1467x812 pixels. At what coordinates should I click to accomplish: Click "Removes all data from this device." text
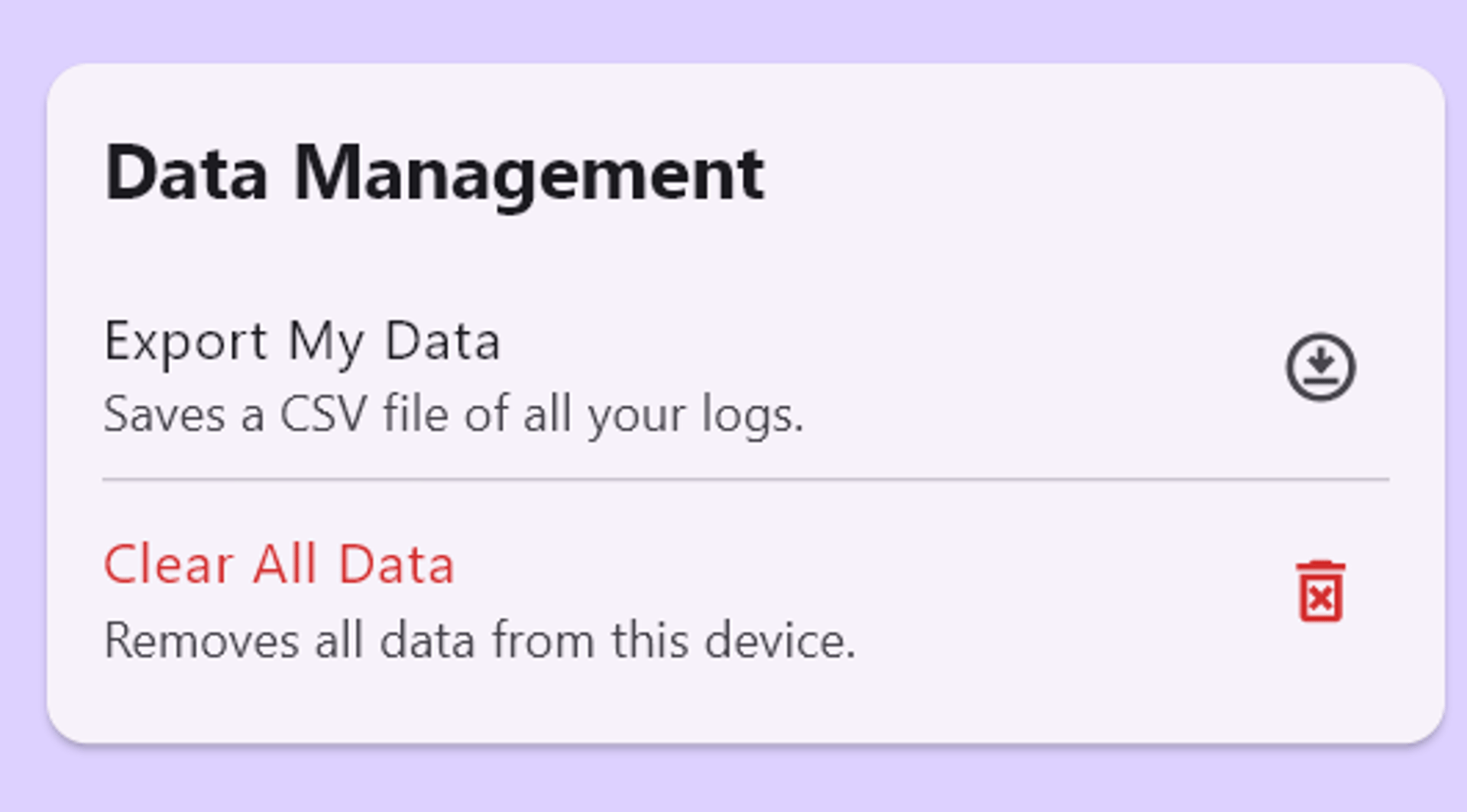(479, 640)
